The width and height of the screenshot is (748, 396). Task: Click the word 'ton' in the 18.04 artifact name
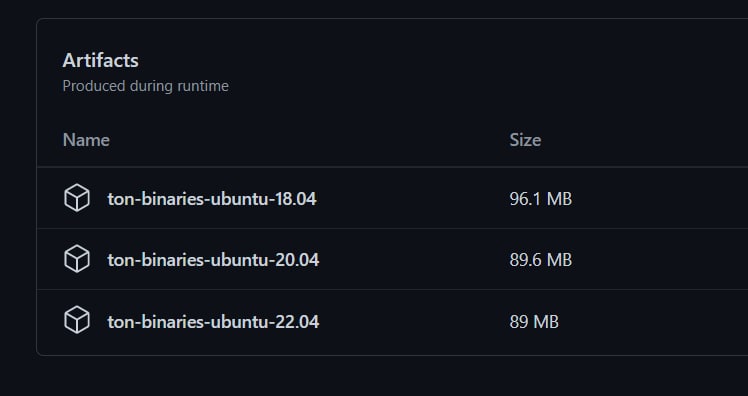(x=120, y=199)
